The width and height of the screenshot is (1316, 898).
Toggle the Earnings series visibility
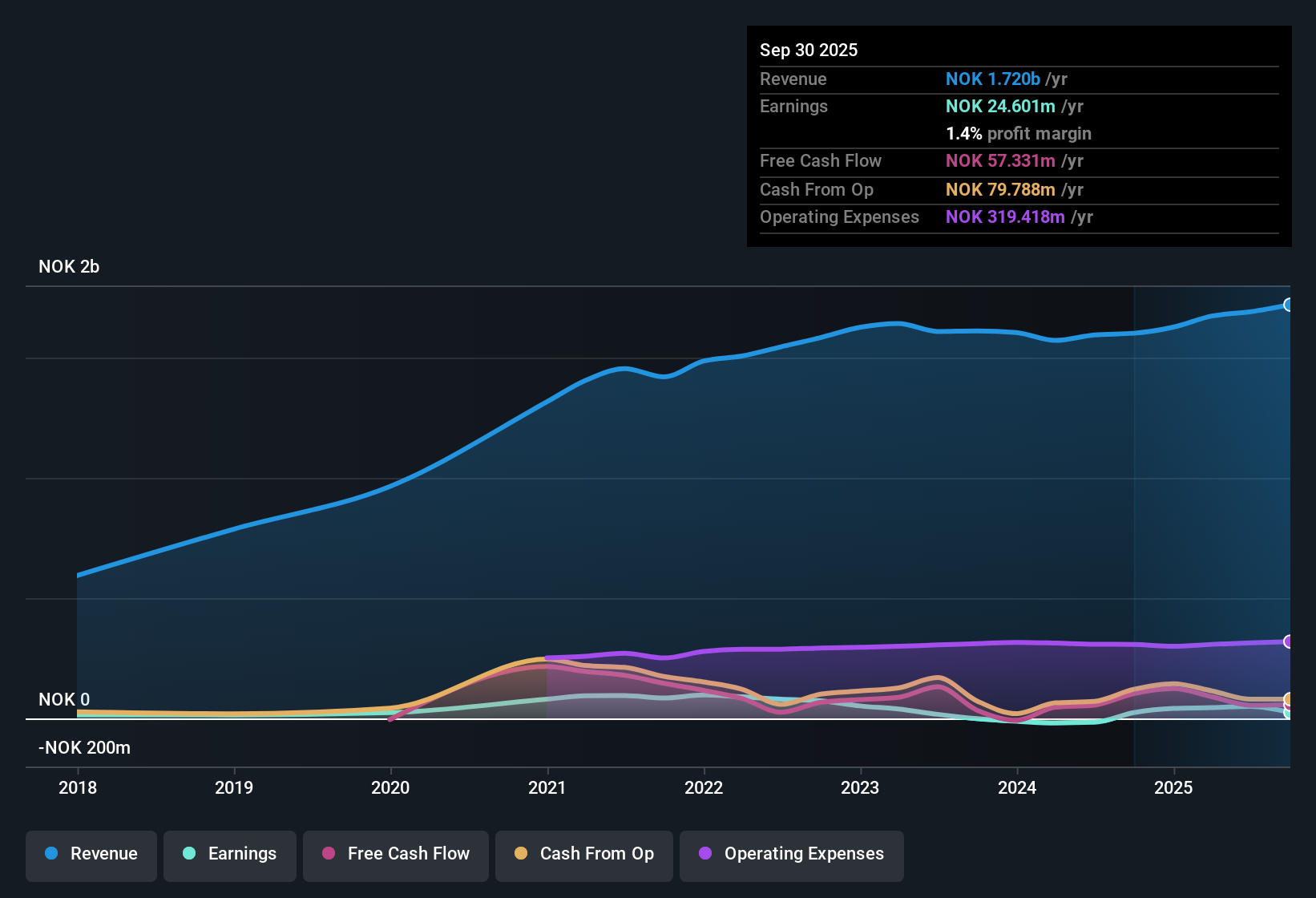(x=229, y=855)
